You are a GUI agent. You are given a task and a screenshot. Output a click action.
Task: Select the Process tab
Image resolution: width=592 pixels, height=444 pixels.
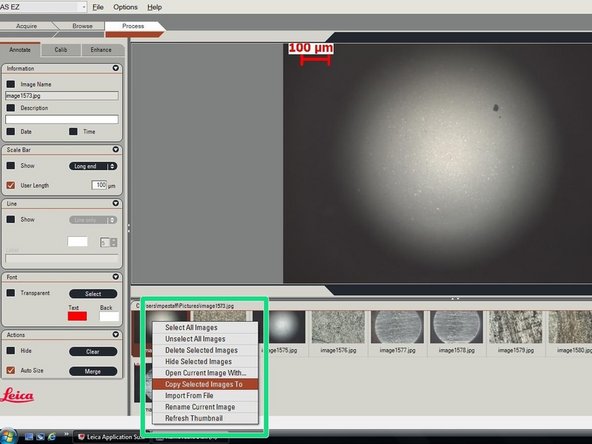click(x=133, y=26)
